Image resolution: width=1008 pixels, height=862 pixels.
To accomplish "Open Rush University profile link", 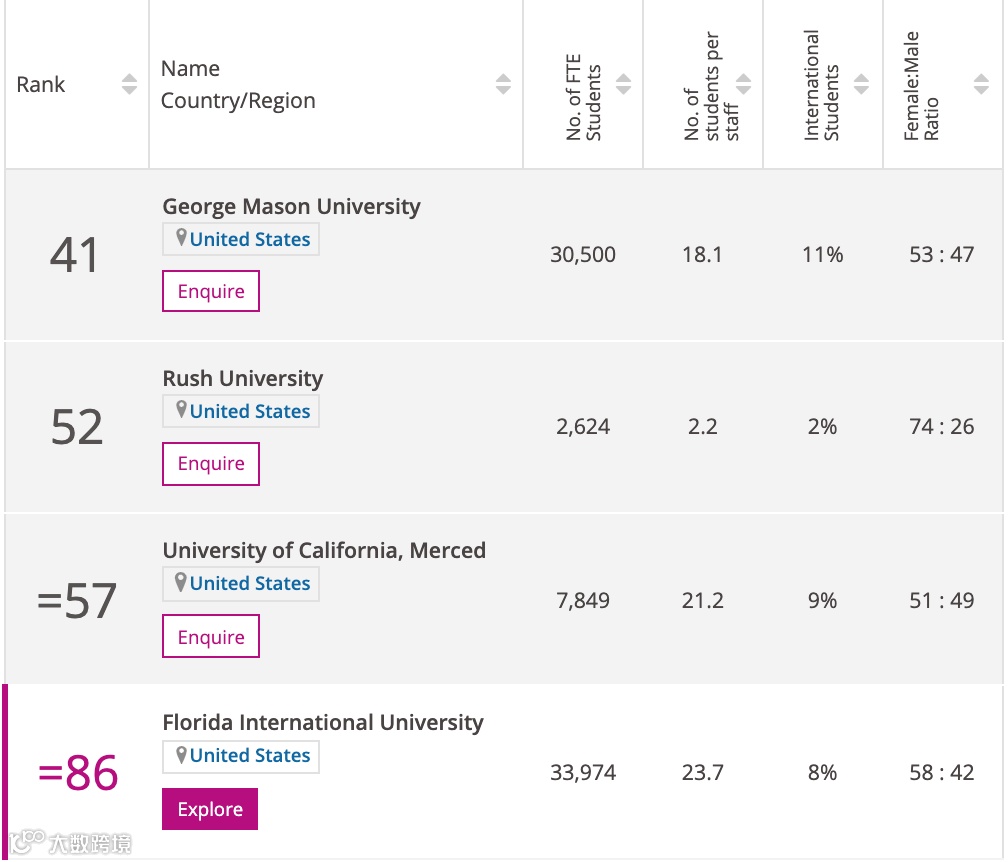I will [243, 379].
